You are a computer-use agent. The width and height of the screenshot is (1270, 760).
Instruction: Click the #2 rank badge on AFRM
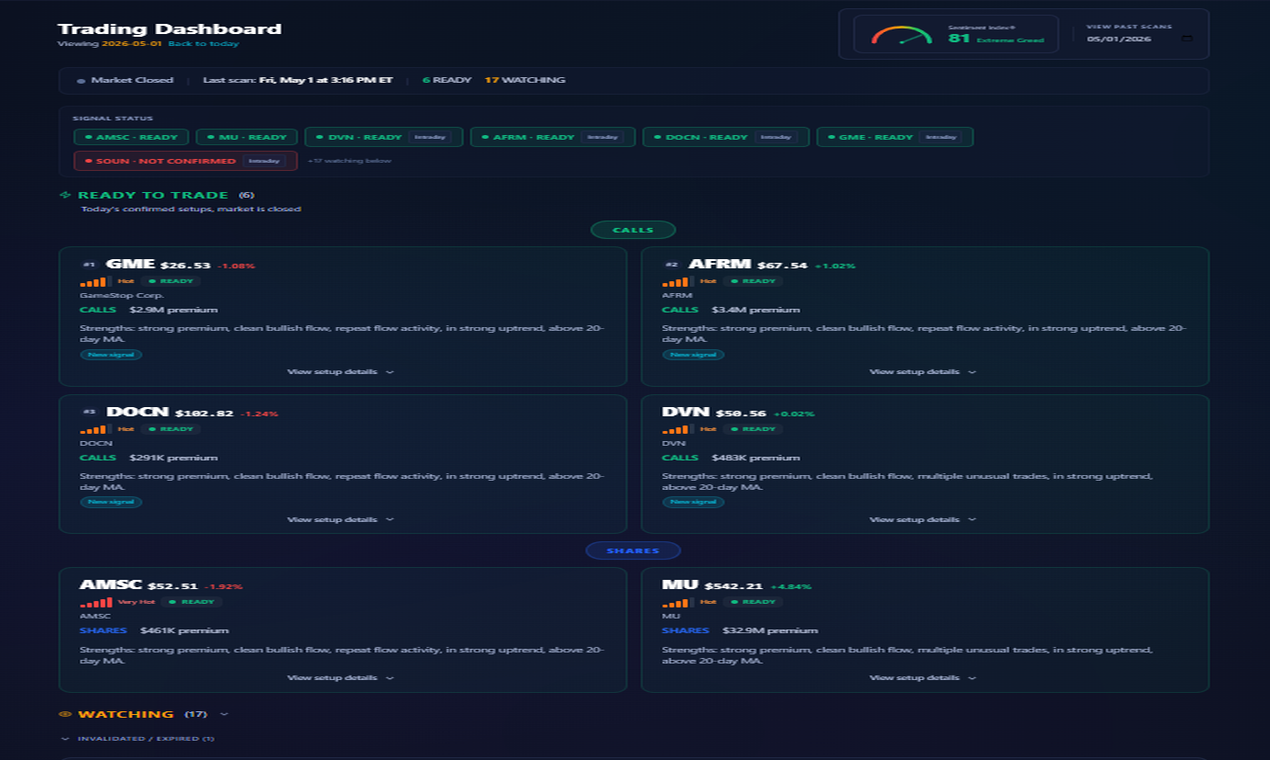pos(671,265)
